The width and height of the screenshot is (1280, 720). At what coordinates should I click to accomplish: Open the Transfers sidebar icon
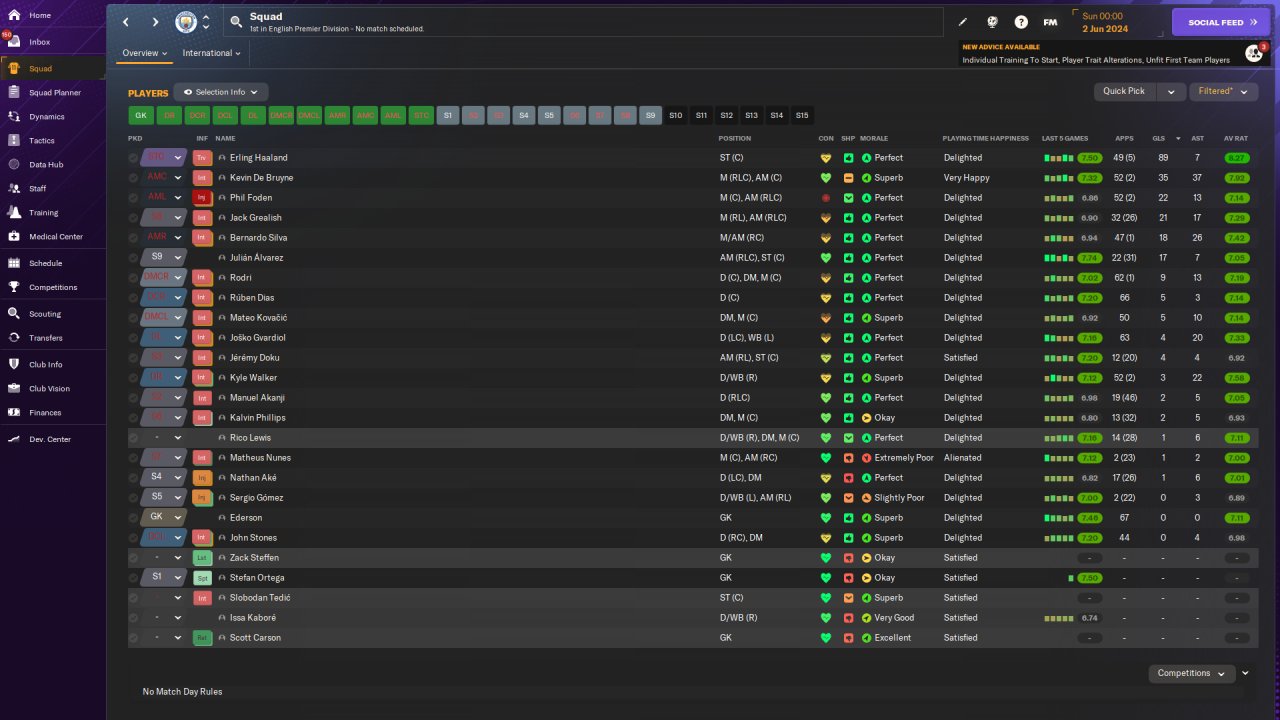14,338
